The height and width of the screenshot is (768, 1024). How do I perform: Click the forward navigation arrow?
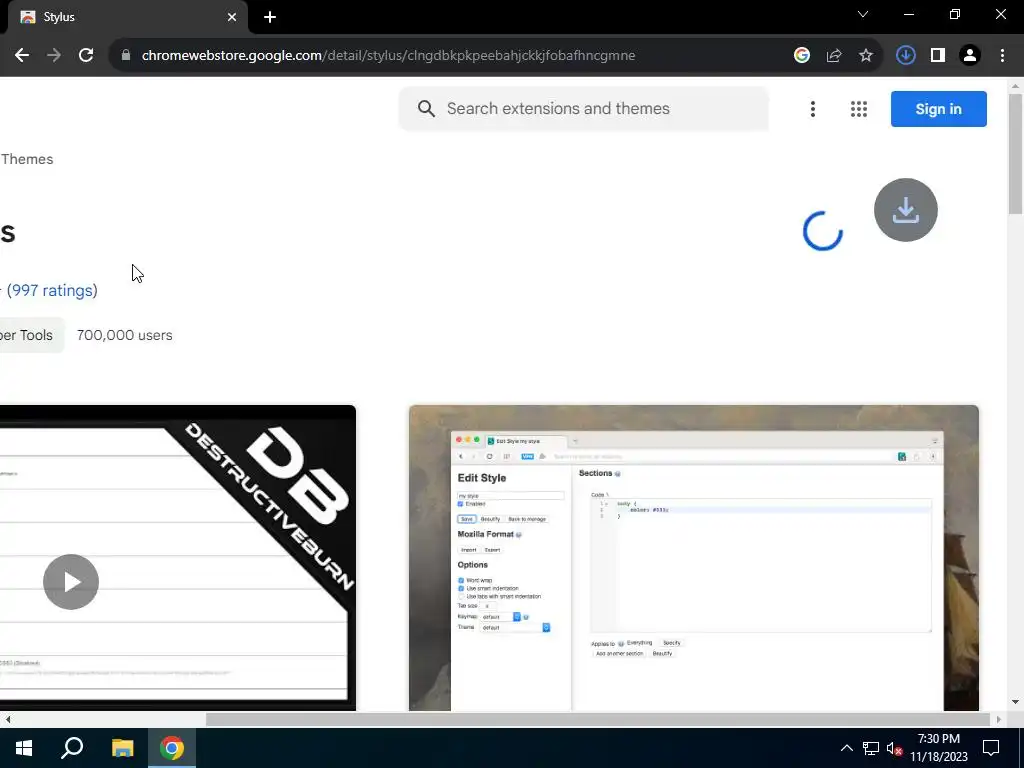click(54, 56)
